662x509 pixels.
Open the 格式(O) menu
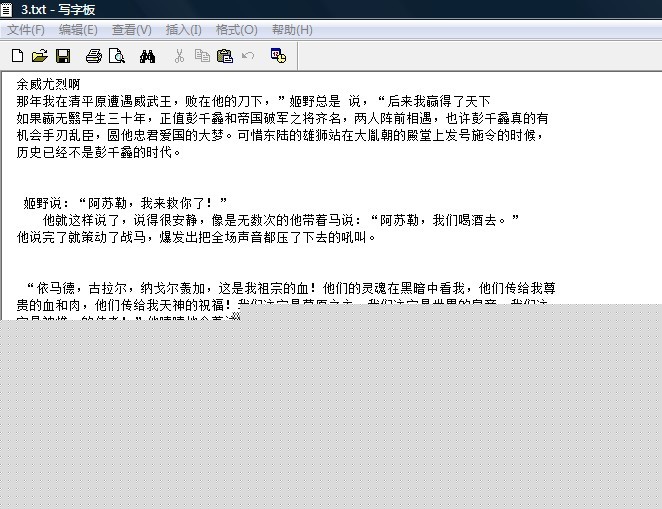click(236, 30)
